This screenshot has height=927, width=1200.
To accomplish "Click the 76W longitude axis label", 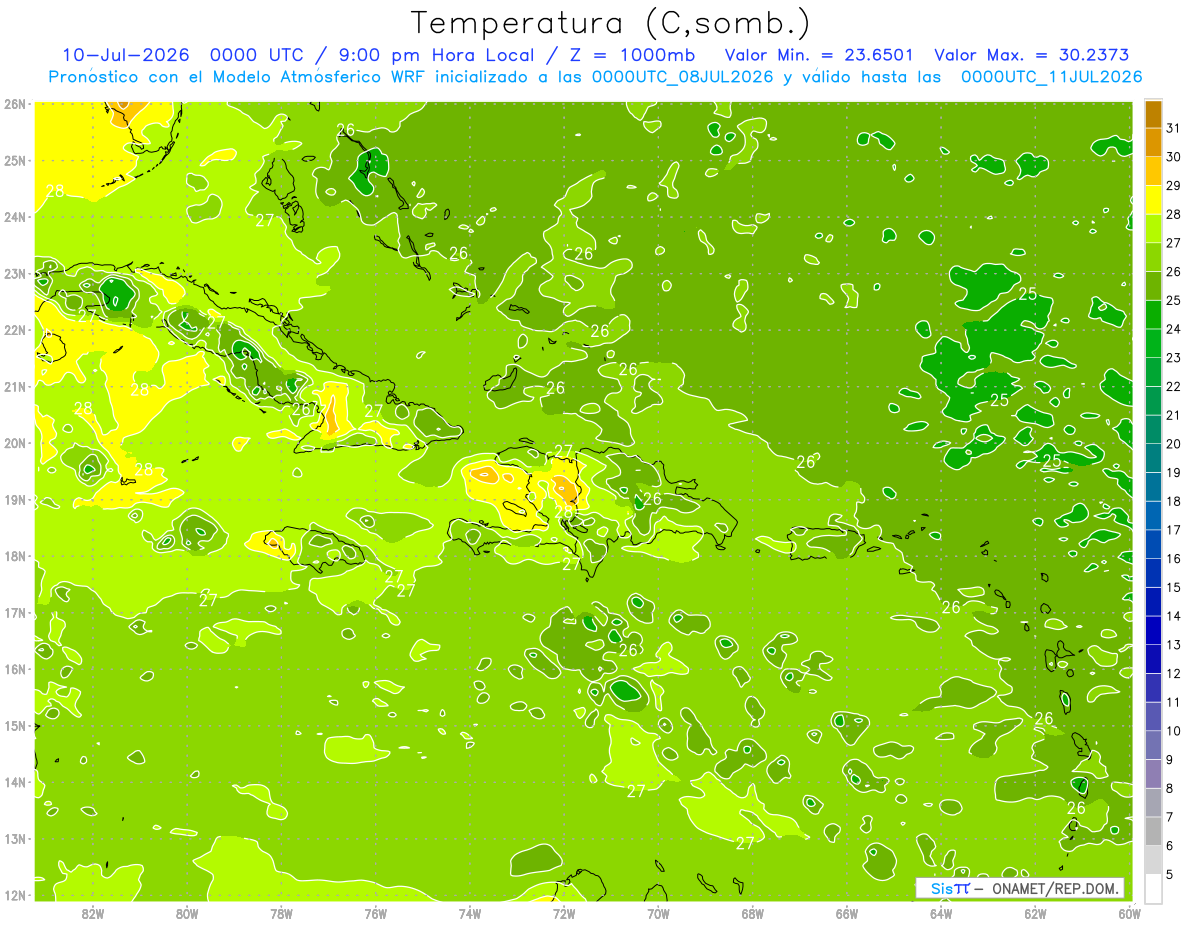I will [376, 913].
